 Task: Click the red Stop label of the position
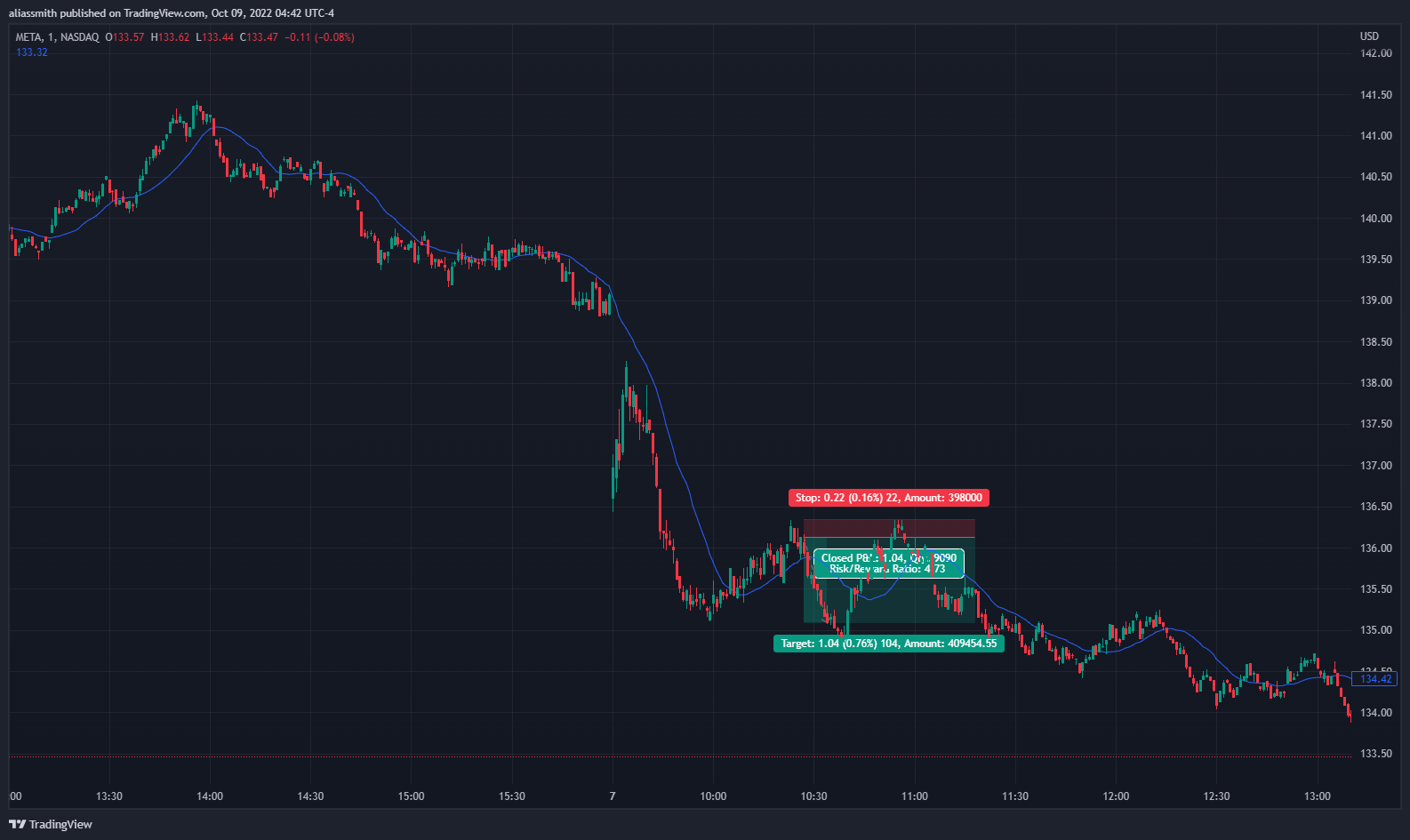pyautogui.click(x=889, y=498)
